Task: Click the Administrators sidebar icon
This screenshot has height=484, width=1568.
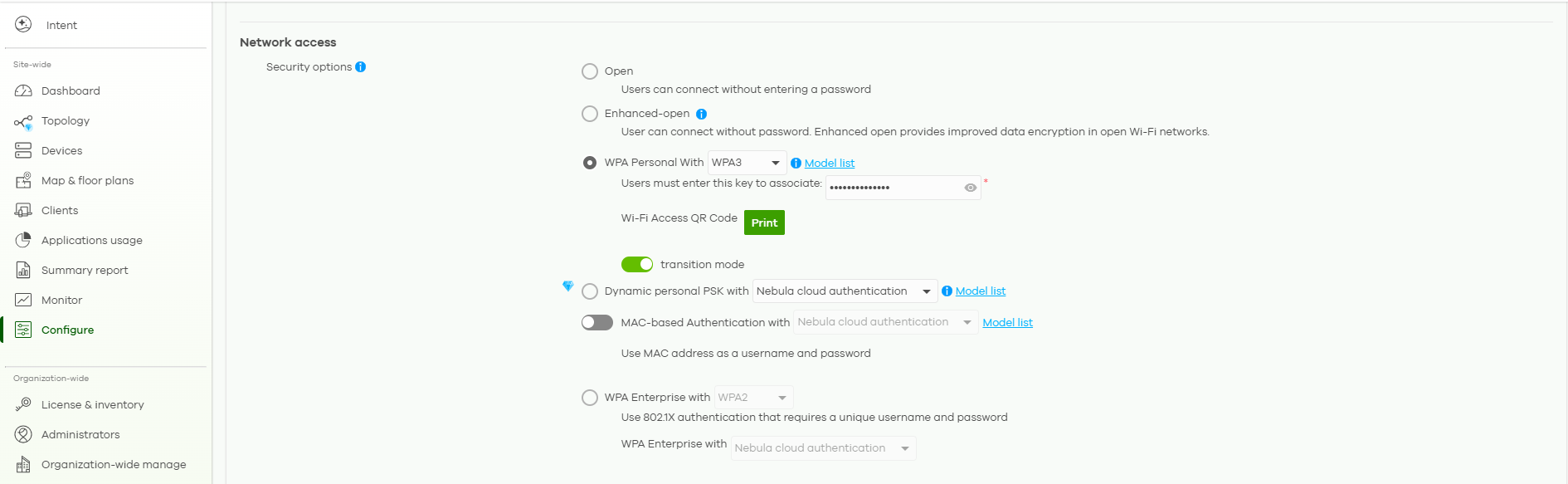Action: point(23,434)
